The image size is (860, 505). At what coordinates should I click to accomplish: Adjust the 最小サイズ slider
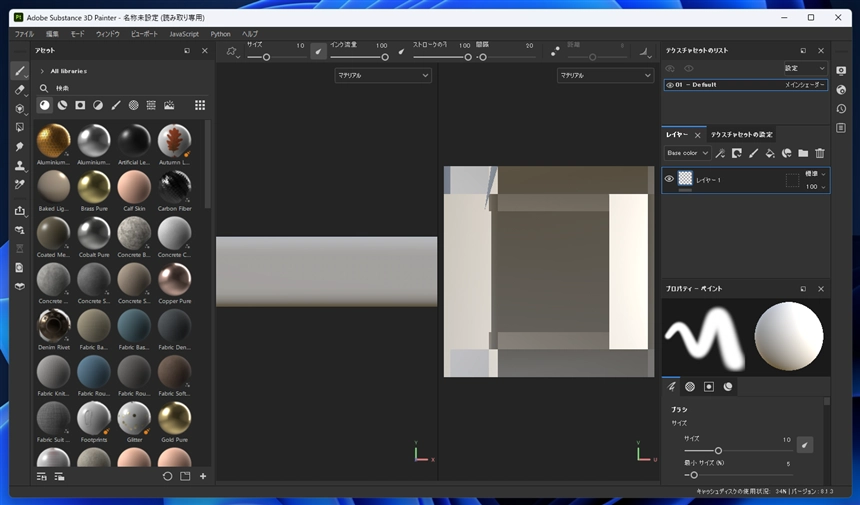tap(738, 475)
